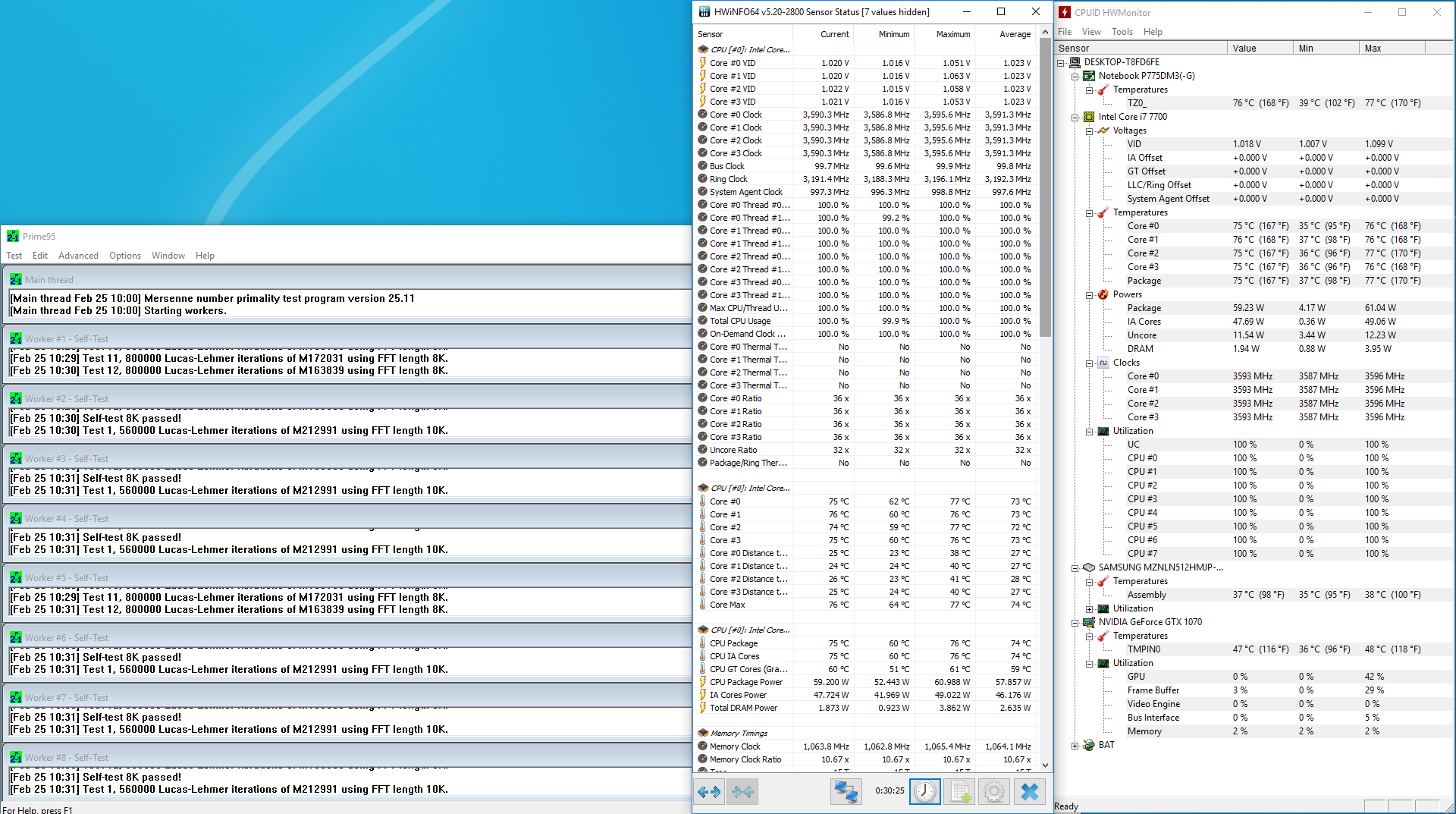Screen dimensions: 1456x814
Task: Click NVIDIA GeForce GTX 1070 device icon
Action: tap(1089, 622)
